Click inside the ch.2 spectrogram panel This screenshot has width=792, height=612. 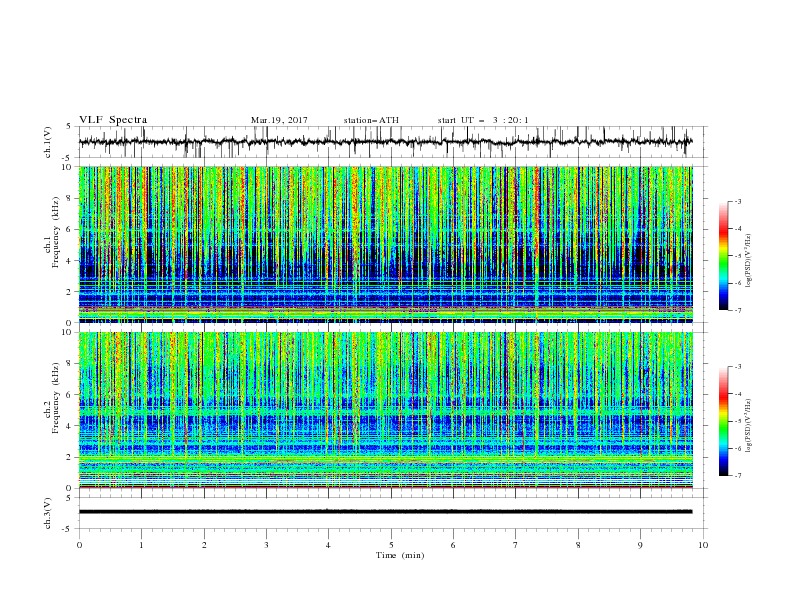(x=385, y=410)
